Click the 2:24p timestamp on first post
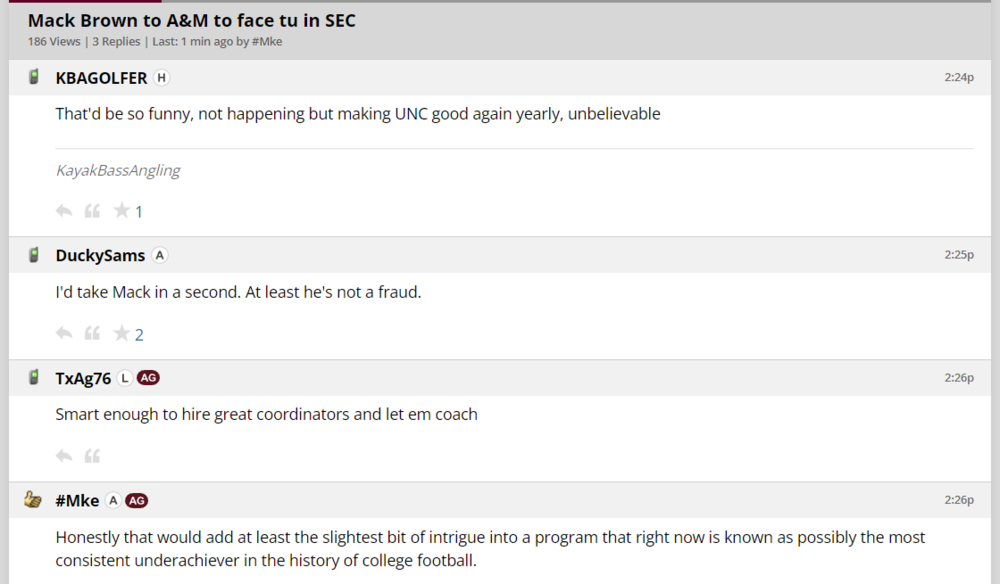This screenshot has width=1000, height=584. 958,77
